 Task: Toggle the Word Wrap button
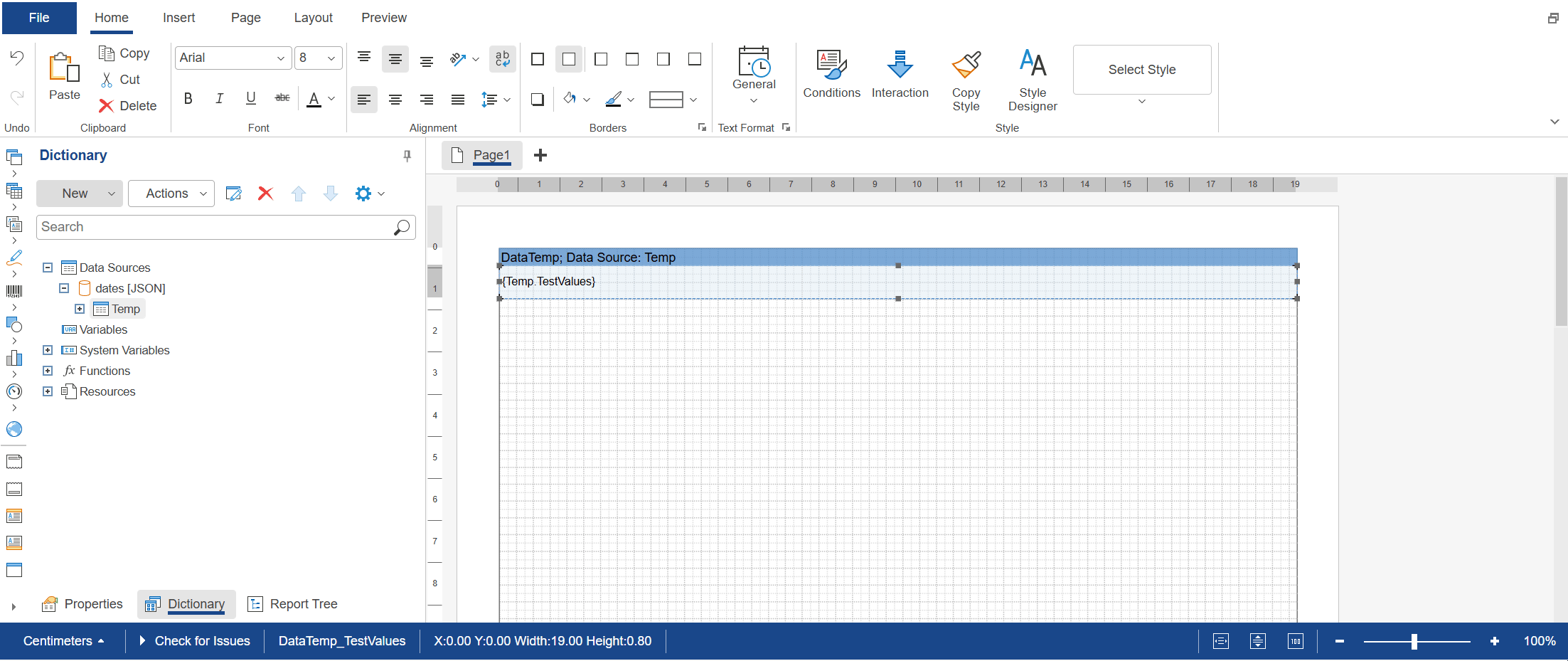(x=503, y=58)
